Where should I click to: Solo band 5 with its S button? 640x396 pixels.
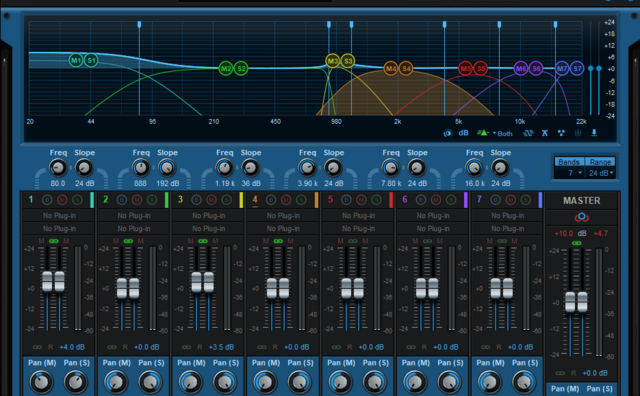point(376,200)
